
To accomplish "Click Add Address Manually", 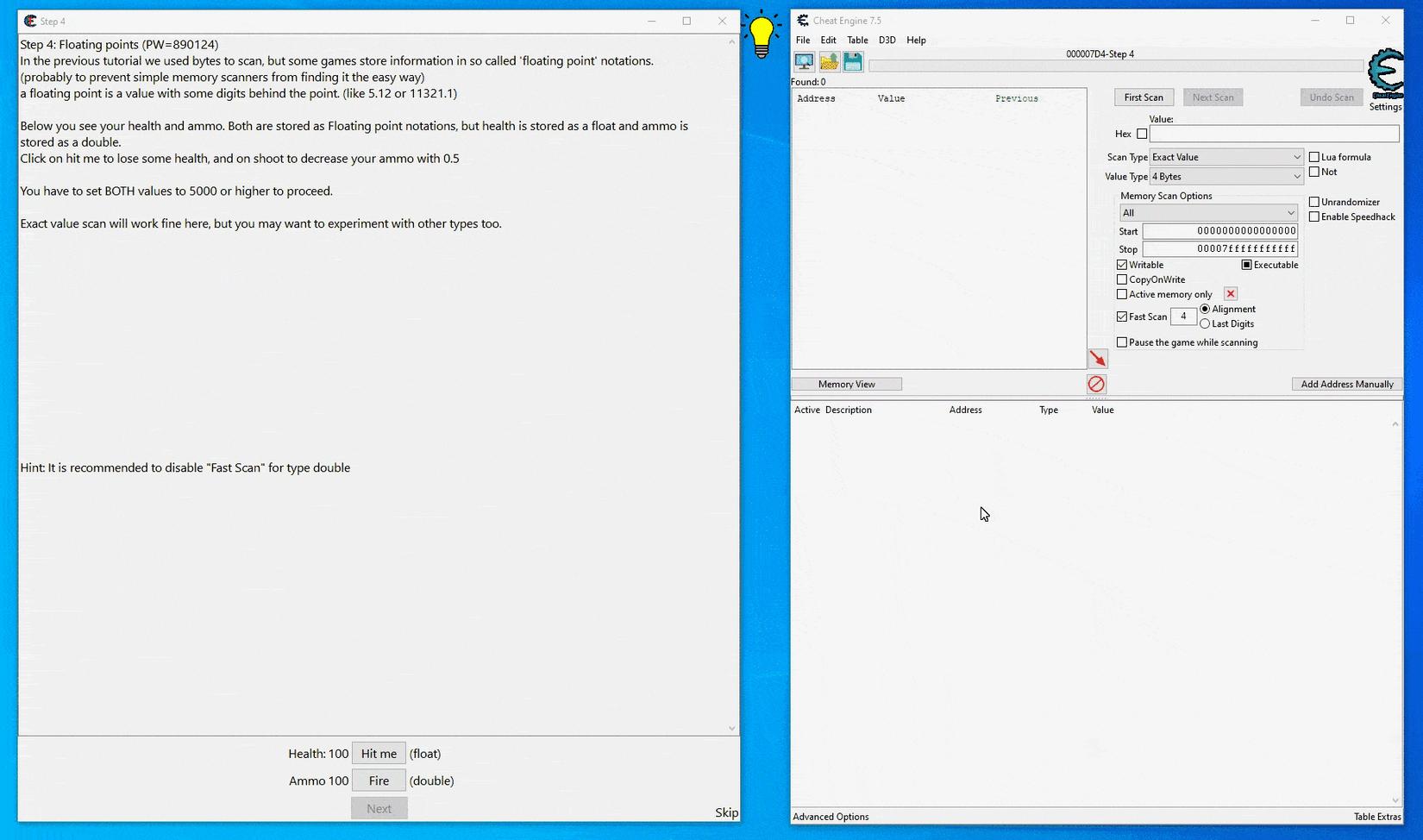I will point(1347,384).
